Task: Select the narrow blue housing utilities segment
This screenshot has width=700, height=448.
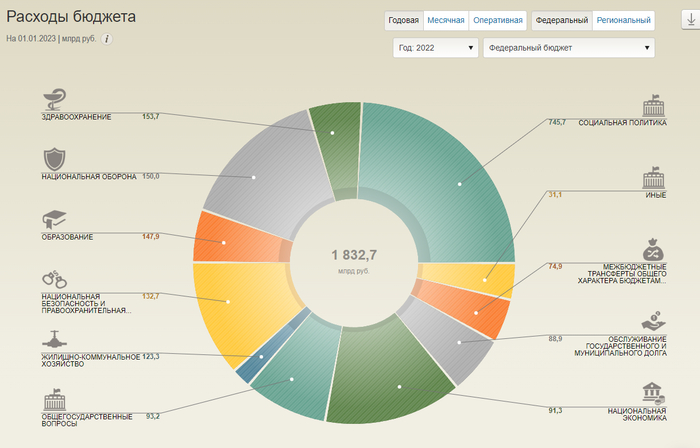Action: [272, 346]
